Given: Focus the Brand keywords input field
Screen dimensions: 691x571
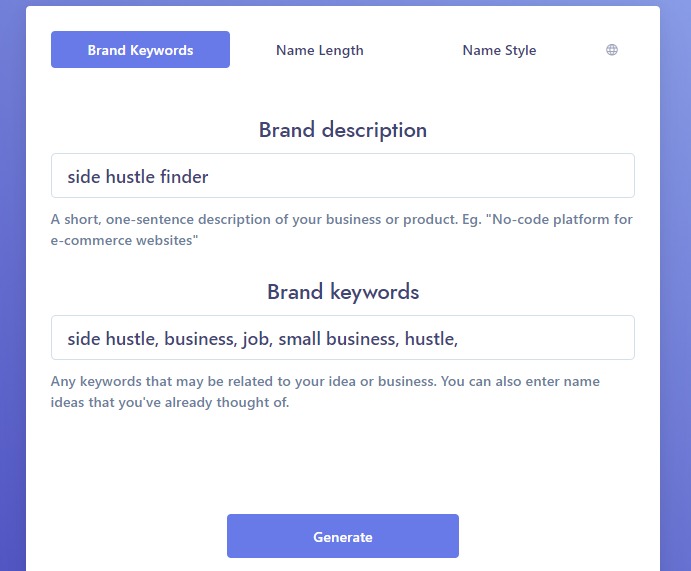Looking at the screenshot, I should [343, 337].
